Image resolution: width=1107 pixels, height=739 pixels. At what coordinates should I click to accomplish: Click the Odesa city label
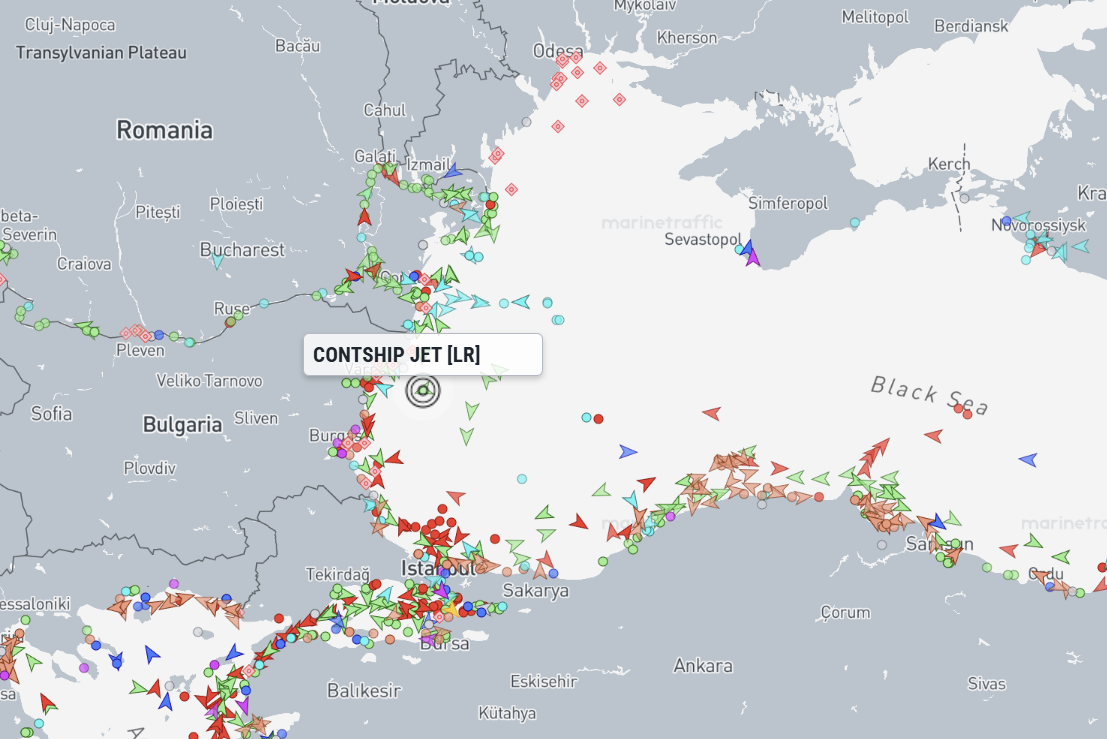coord(558,51)
